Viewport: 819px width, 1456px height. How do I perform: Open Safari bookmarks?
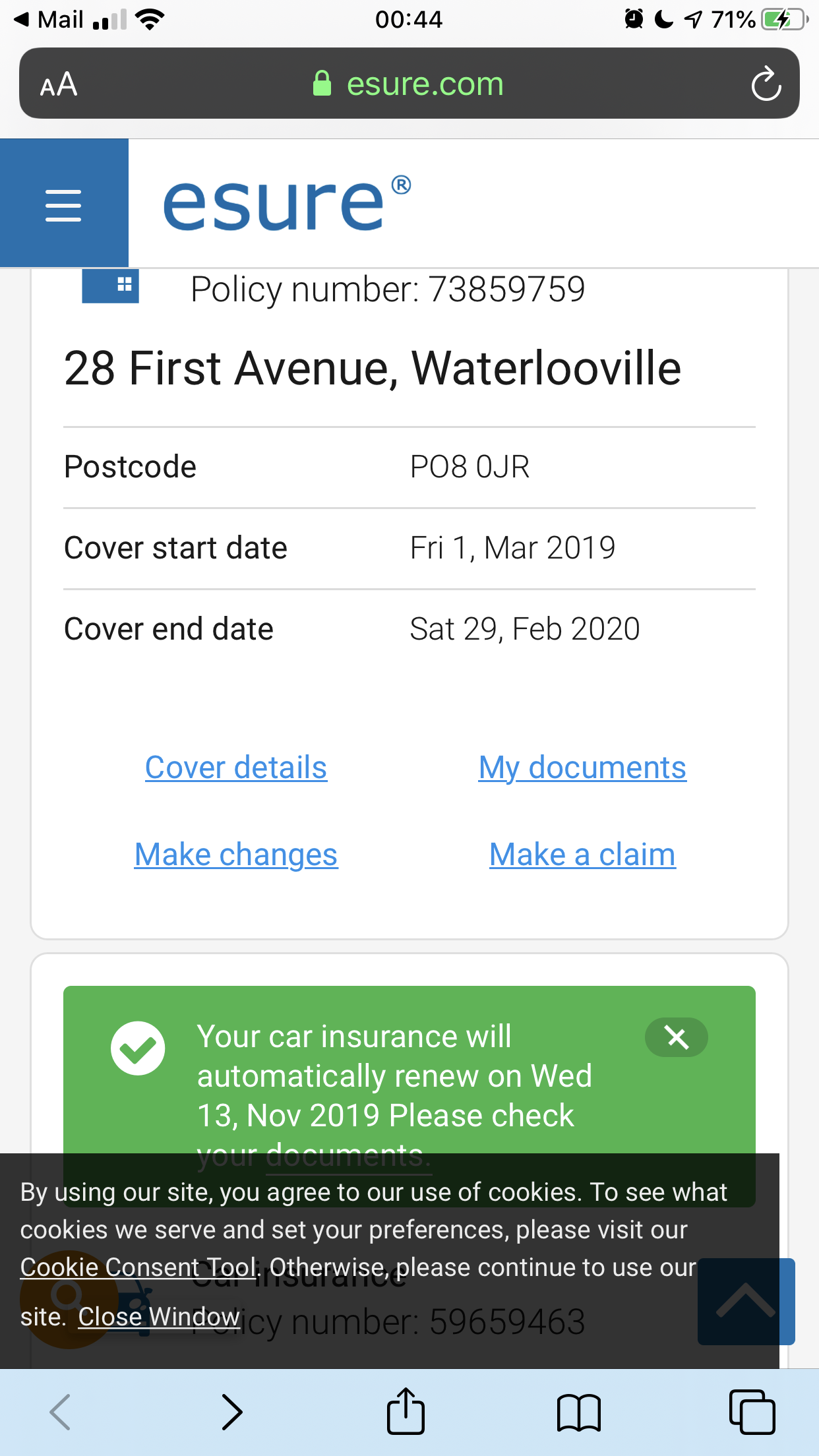point(578,1412)
